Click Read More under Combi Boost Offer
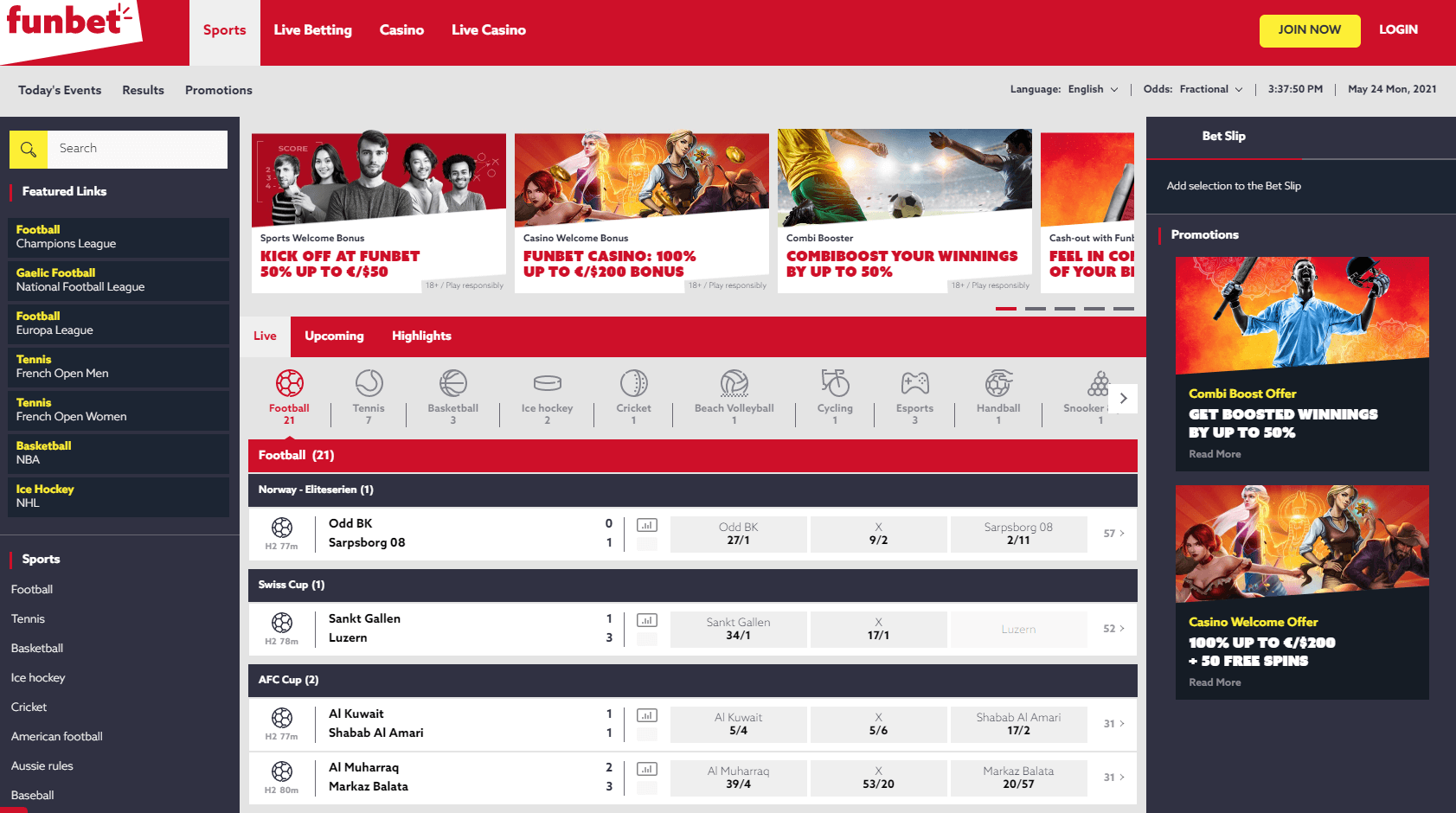The width and height of the screenshot is (1456, 813). 1214,453
